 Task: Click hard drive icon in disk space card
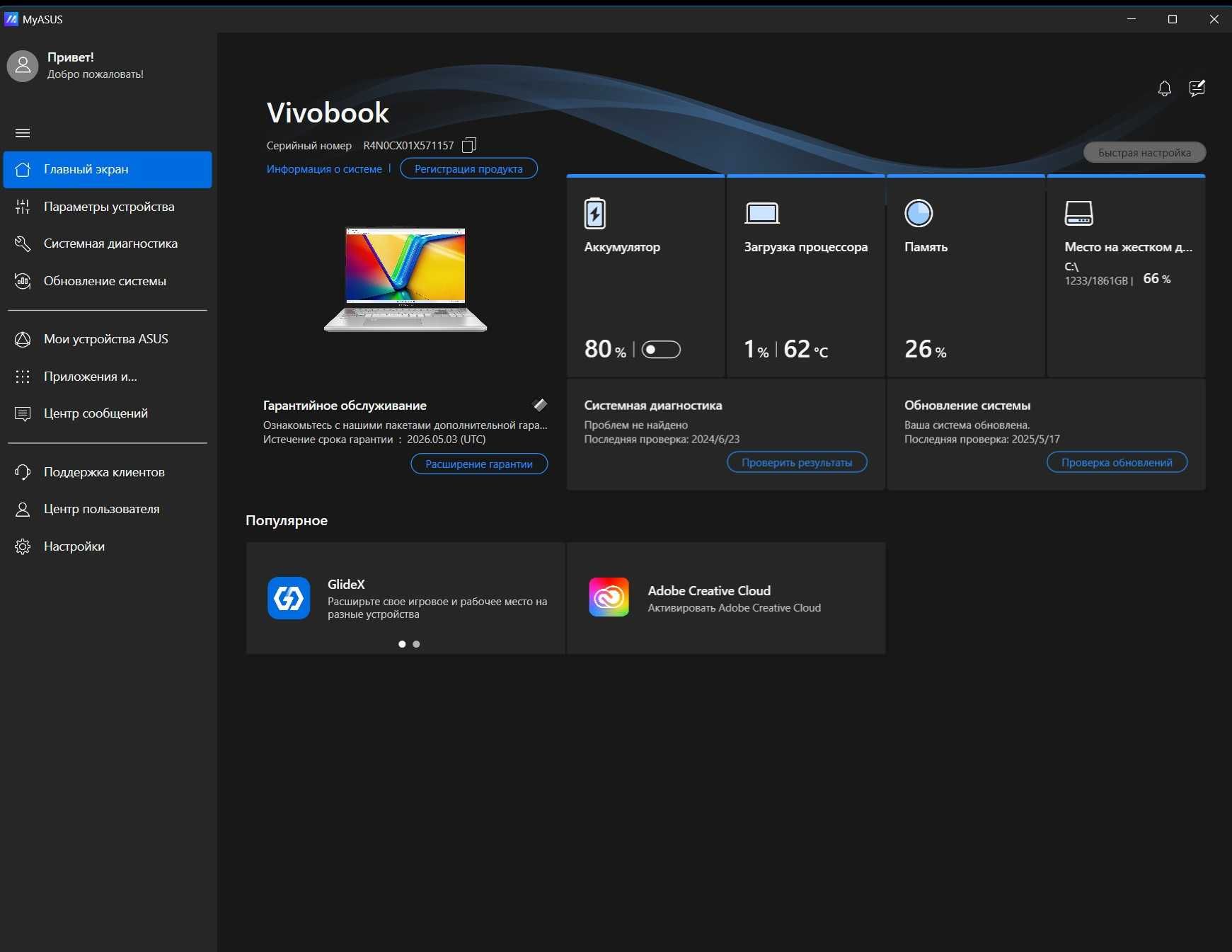coord(1078,213)
